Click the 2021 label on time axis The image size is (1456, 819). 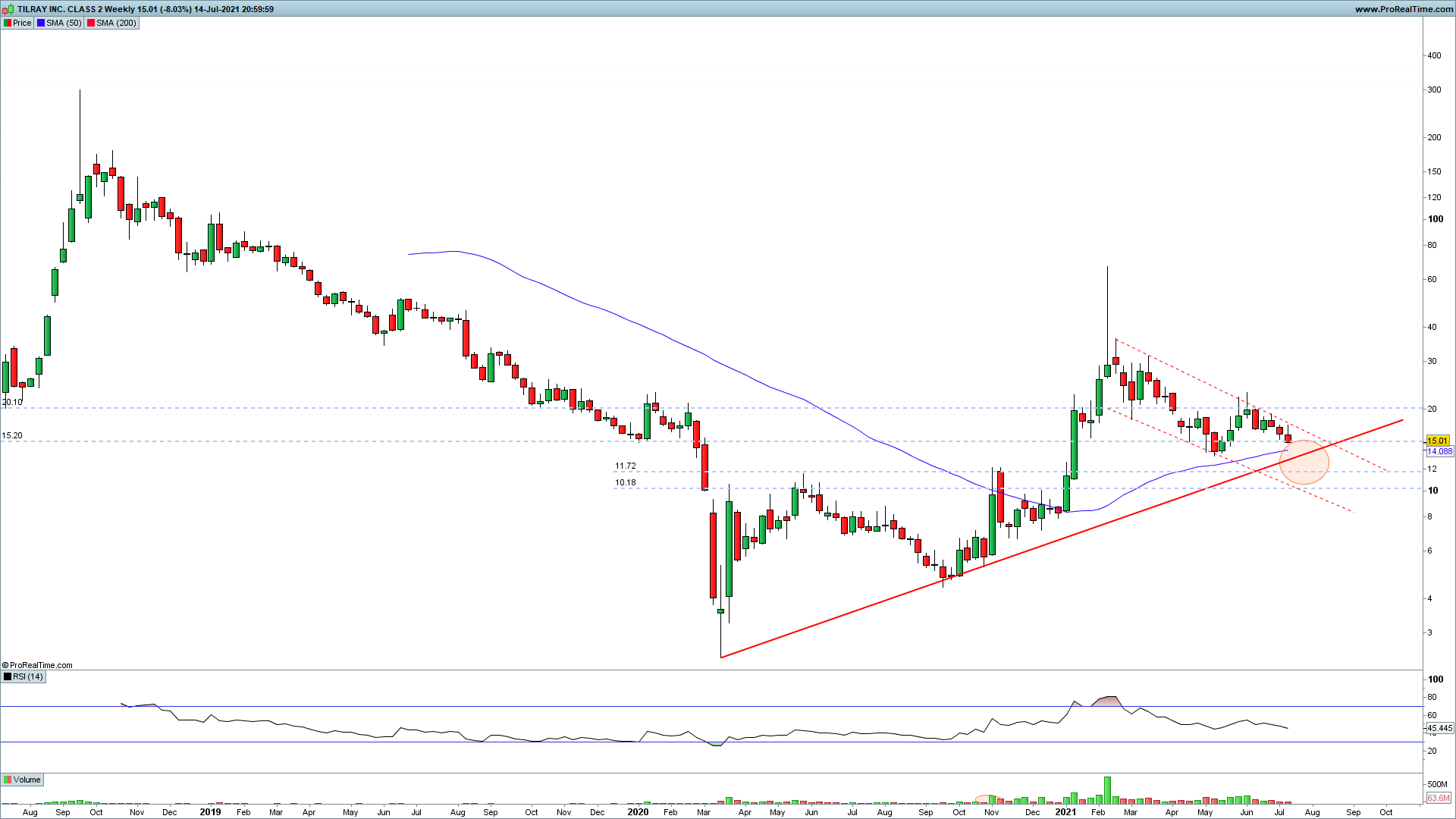[1065, 811]
